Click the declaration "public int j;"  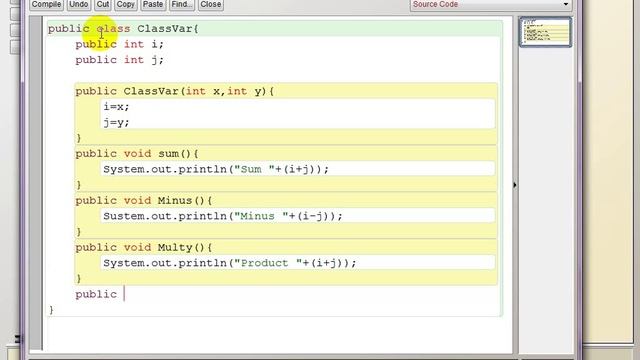(x=120, y=60)
